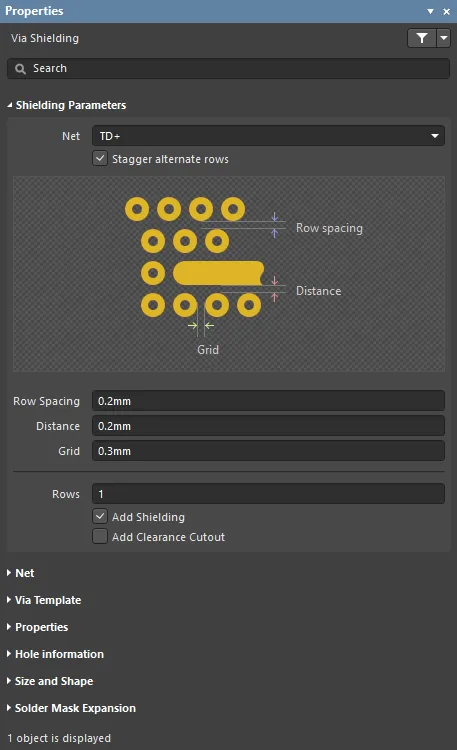Close the Properties panel
The width and height of the screenshot is (457, 750).
(x=446, y=11)
